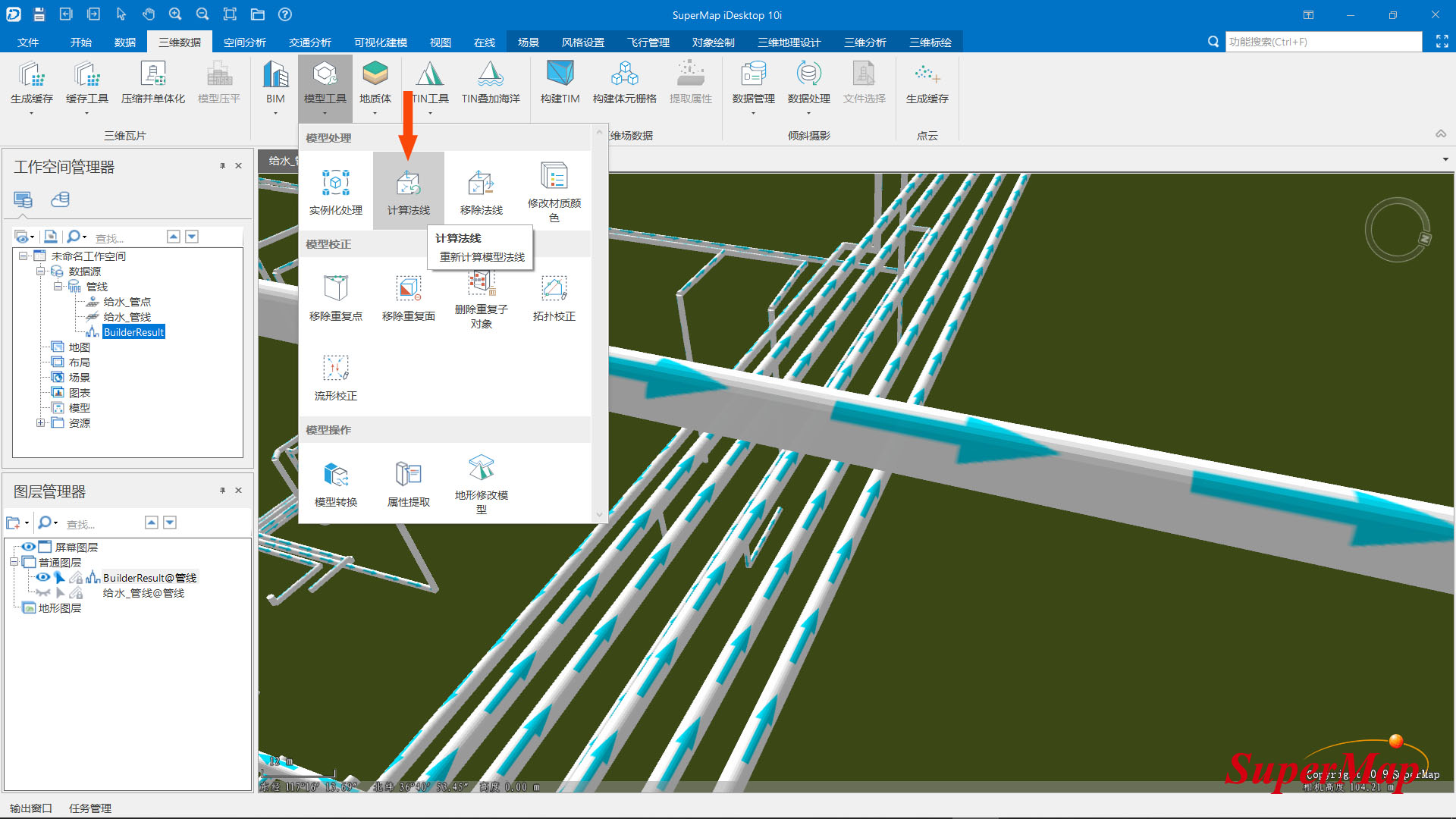Open the 三维分析 ribbon tab
Image resolution: width=1456 pixels, height=819 pixels.
click(864, 42)
